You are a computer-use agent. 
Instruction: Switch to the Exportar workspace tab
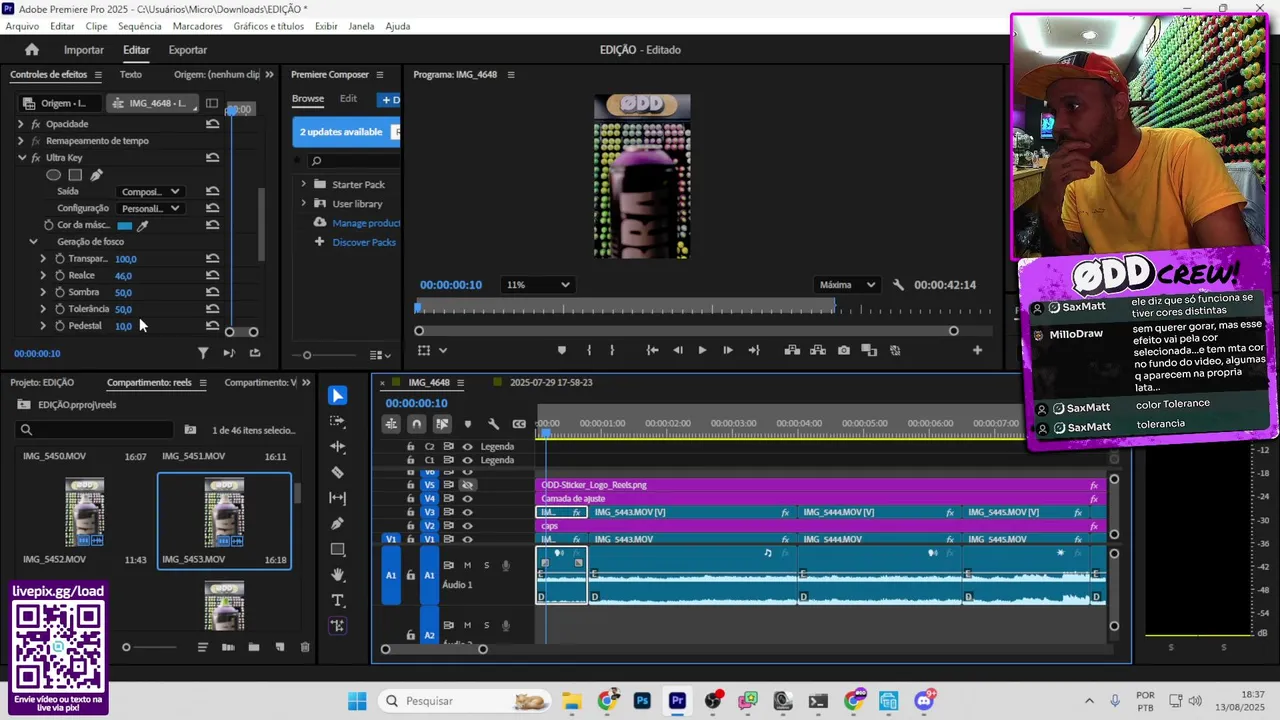pos(187,50)
